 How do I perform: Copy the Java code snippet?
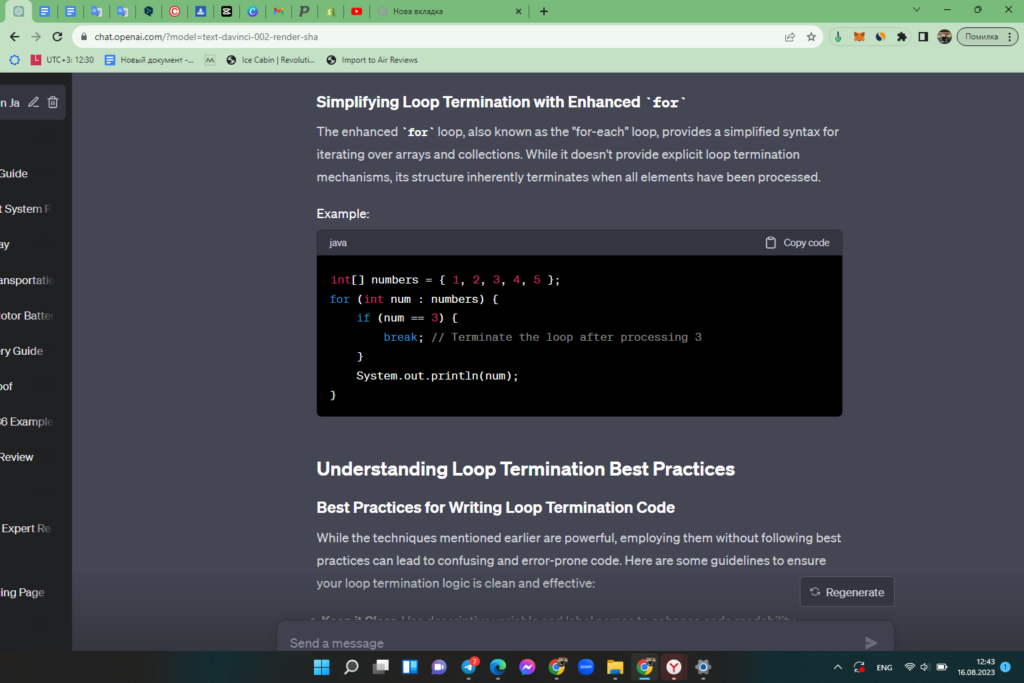point(797,242)
